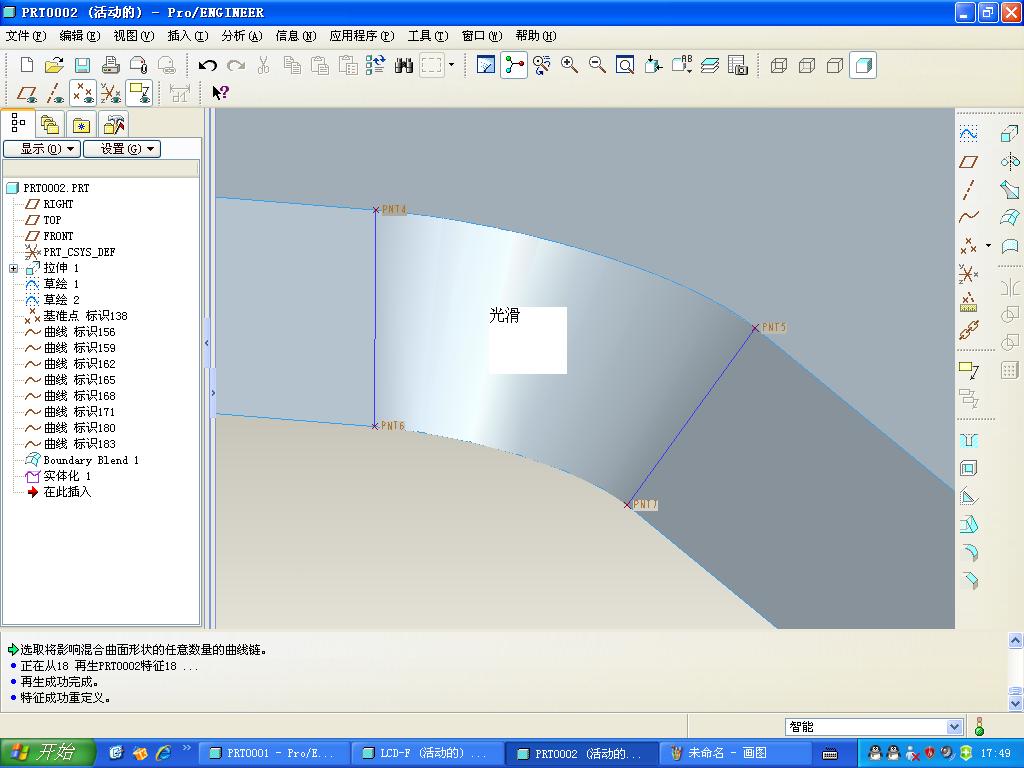The height and width of the screenshot is (768, 1024).
Task: Toggle the orient mode icon
Action: tap(541, 65)
